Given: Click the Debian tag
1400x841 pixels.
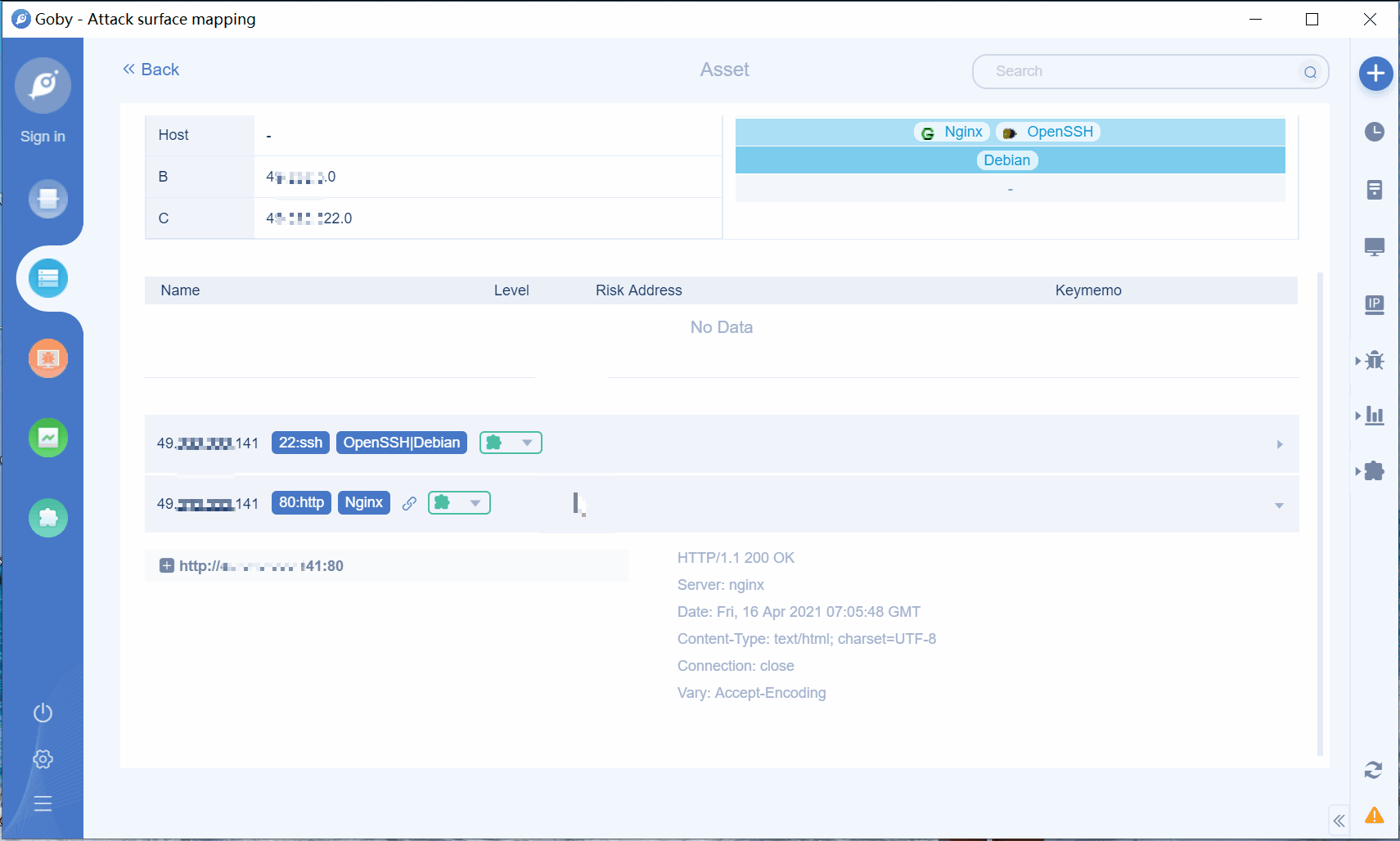Looking at the screenshot, I should [x=1007, y=160].
